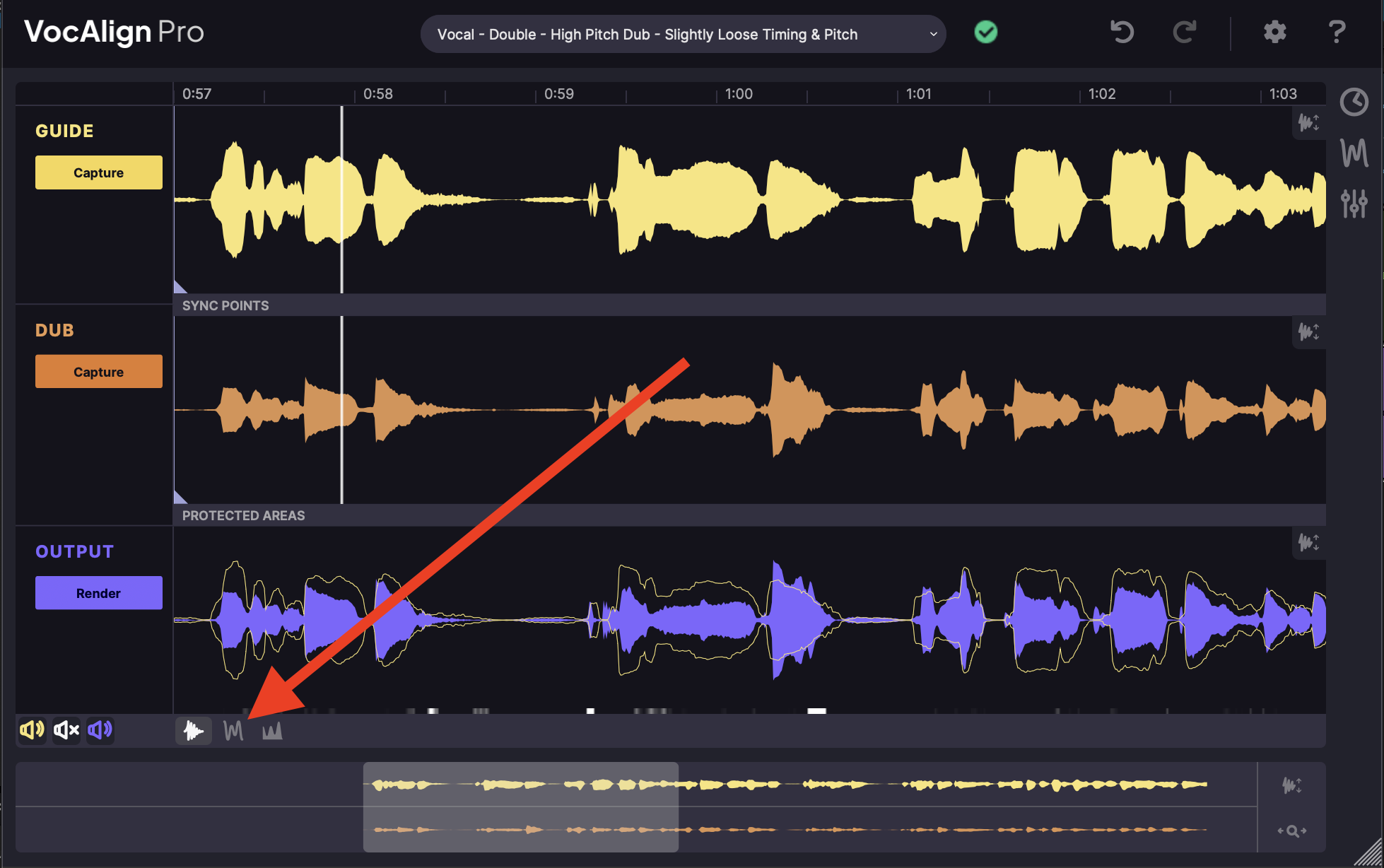
Task: Toggle the yellow Guide speaker monitor
Action: tap(32, 729)
